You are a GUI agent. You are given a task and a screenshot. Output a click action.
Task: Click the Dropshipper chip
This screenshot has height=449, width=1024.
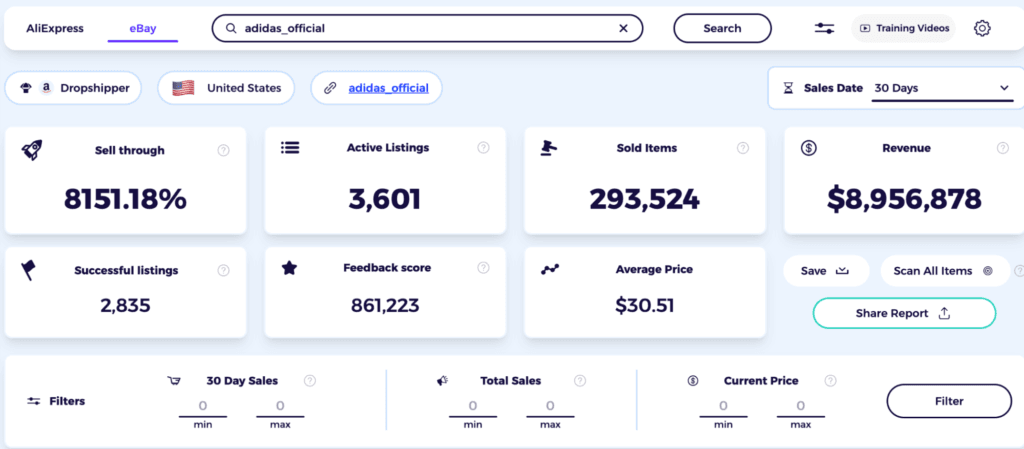pyautogui.click(x=73, y=88)
